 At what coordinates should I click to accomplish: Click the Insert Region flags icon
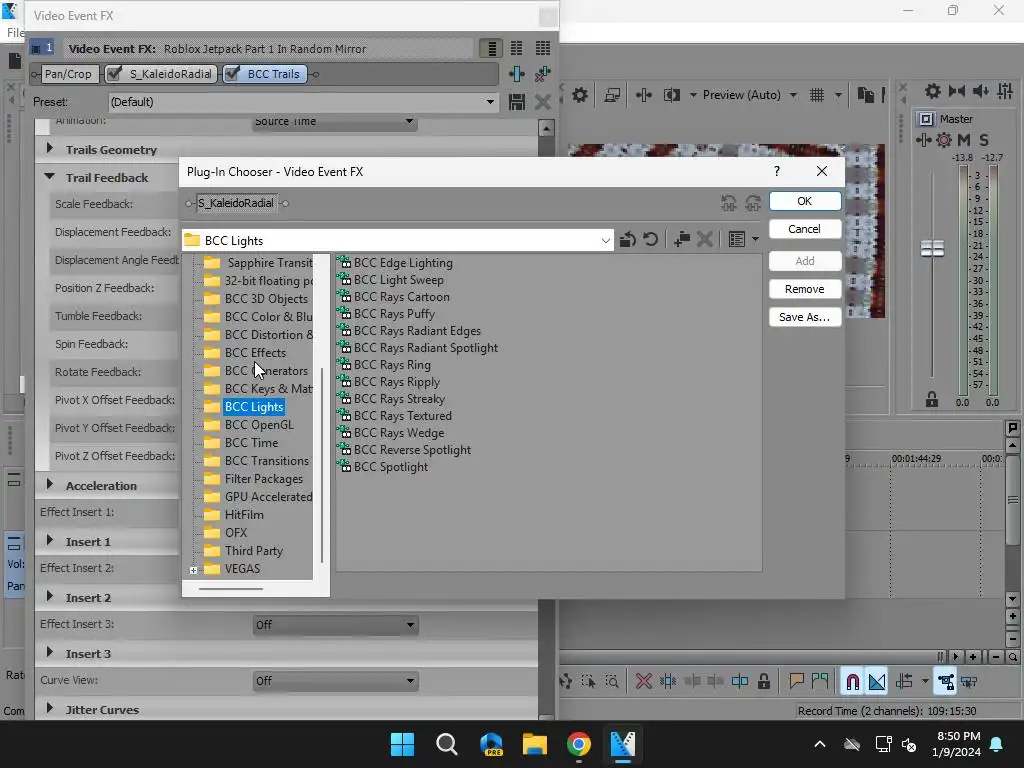click(820, 682)
